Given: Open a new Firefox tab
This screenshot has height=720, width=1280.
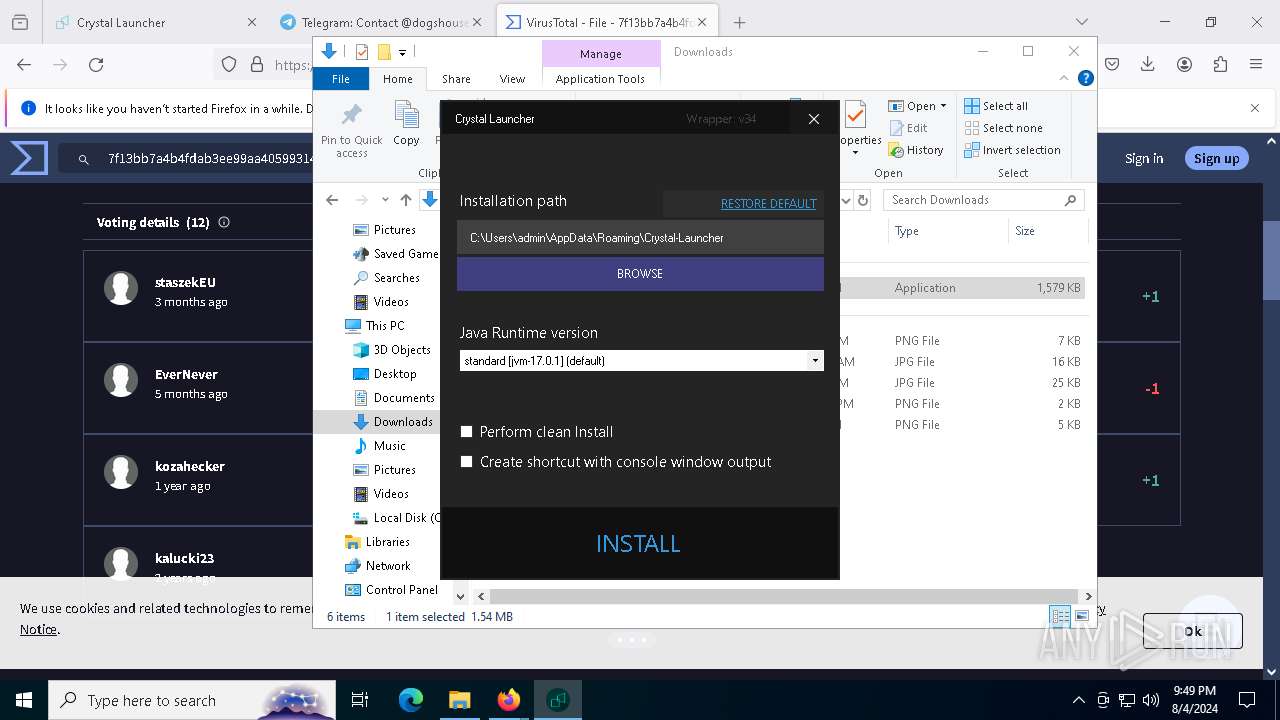Looking at the screenshot, I should point(739,22).
